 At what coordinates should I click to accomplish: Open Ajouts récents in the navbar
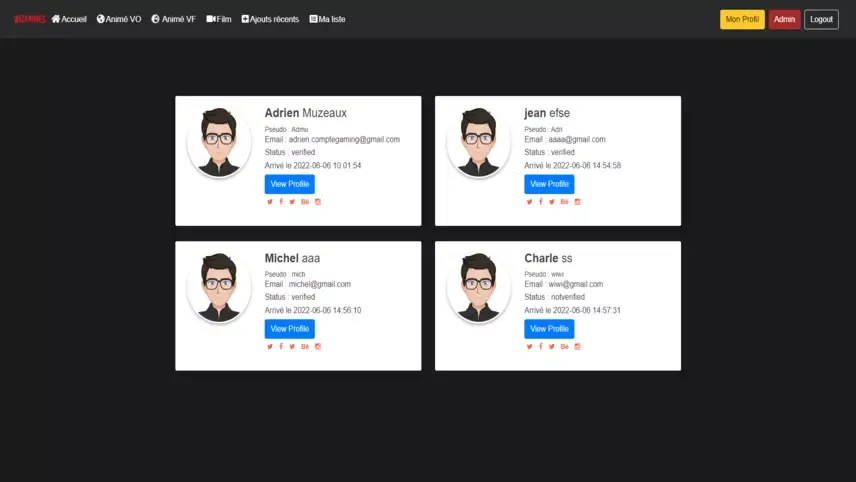(x=270, y=19)
